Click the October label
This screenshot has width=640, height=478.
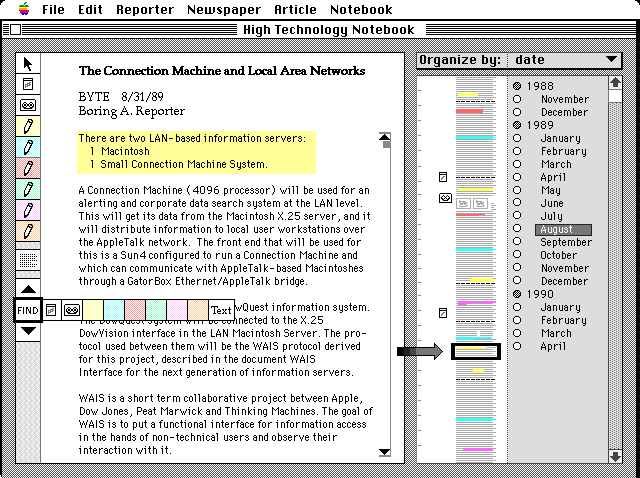click(x=558, y=255)
